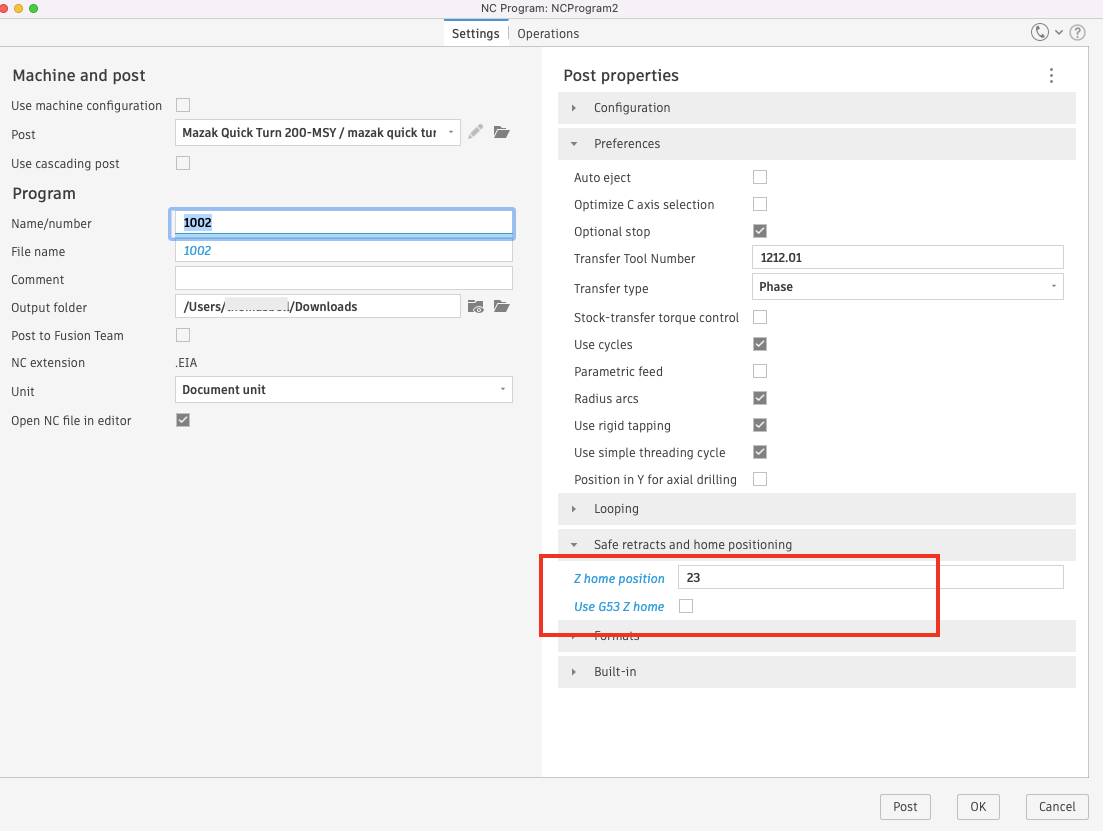Toggle the Use rigid tapping checkbox

tap(760, 425)
